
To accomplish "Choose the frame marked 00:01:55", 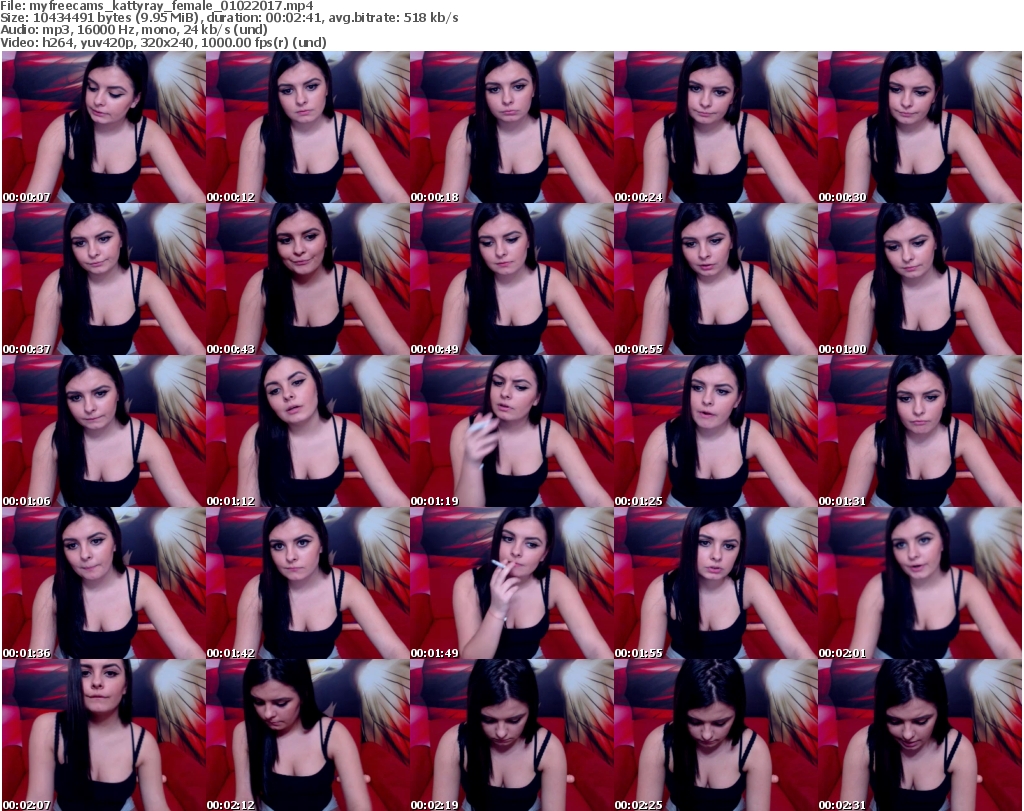I will (x=716, y=583).
